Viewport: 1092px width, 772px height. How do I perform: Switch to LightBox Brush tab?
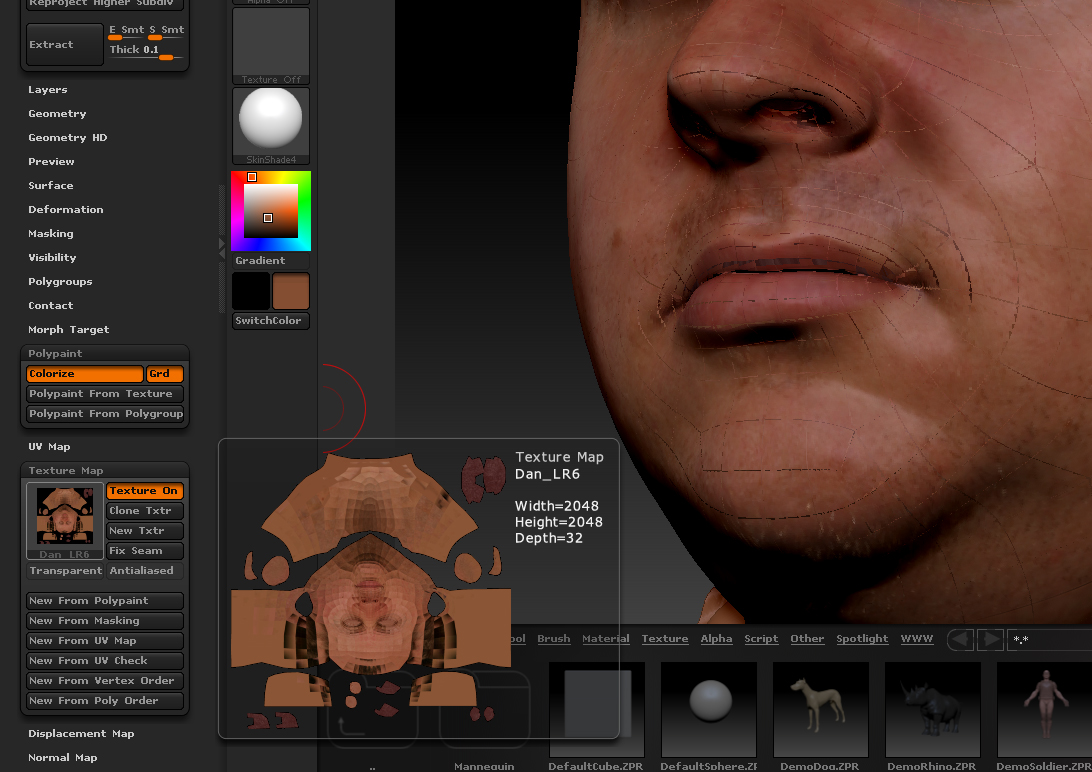(x=554, y=639)
